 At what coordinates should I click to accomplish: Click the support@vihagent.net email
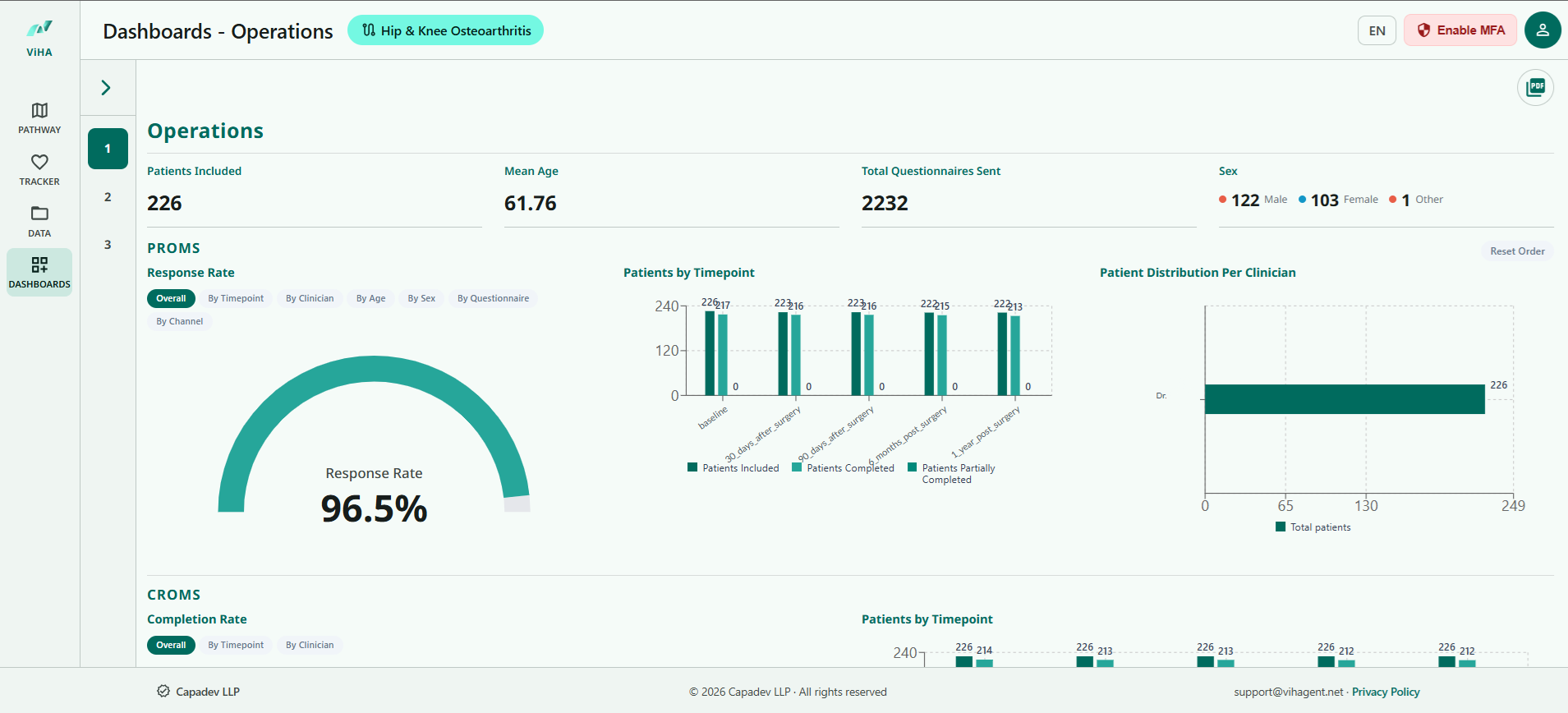tap(1289, 692)
